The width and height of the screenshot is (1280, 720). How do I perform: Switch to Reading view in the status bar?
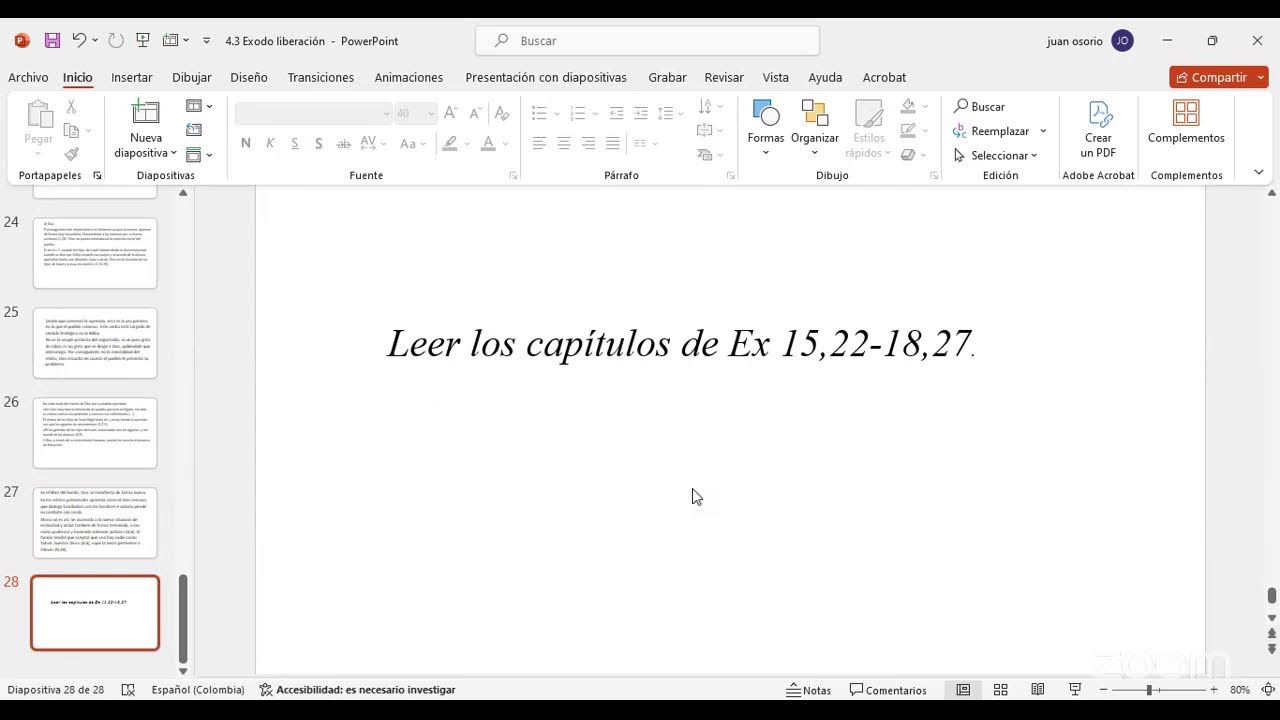tap(1038, 690)
